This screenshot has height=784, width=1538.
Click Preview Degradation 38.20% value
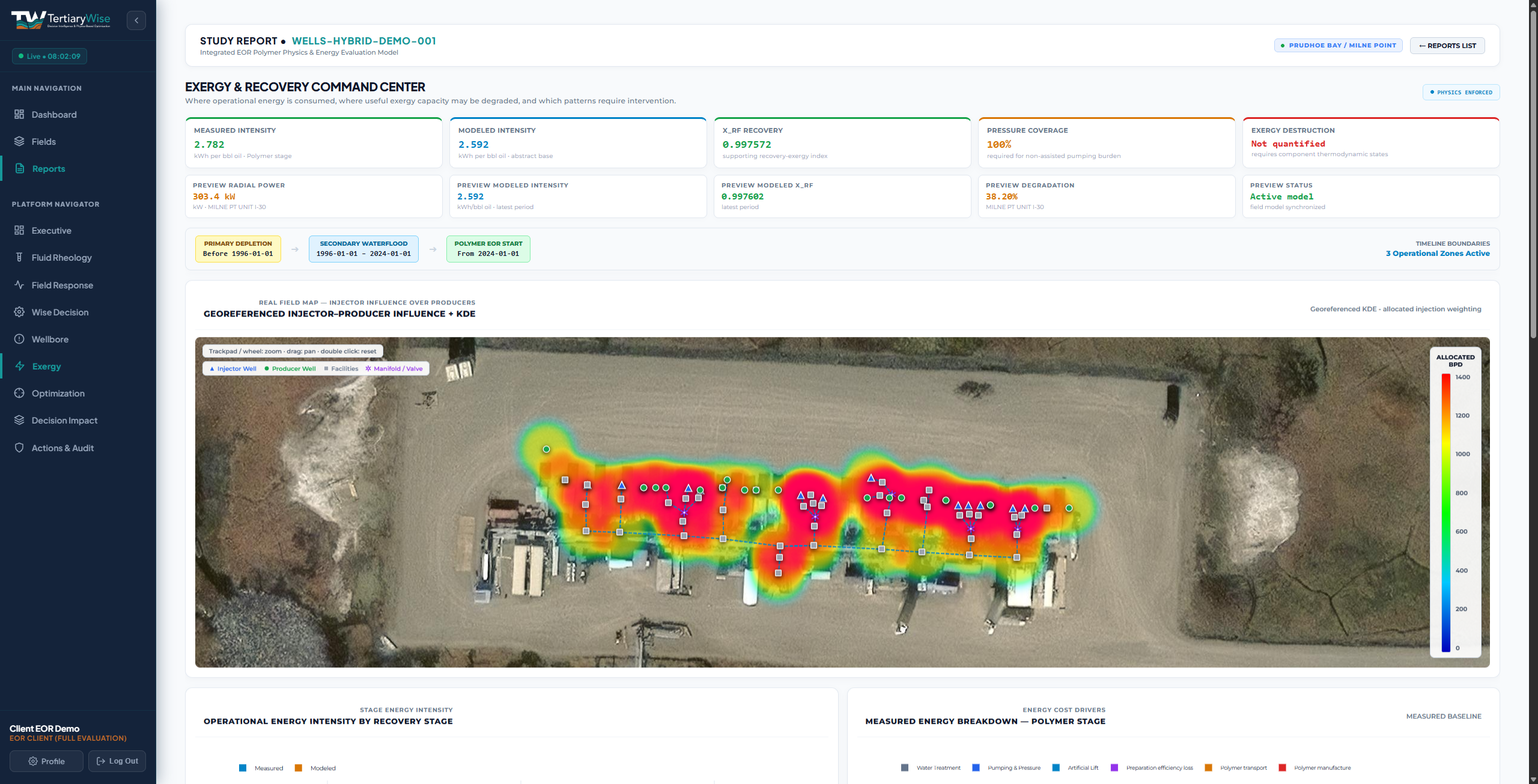click(1002, 197)
